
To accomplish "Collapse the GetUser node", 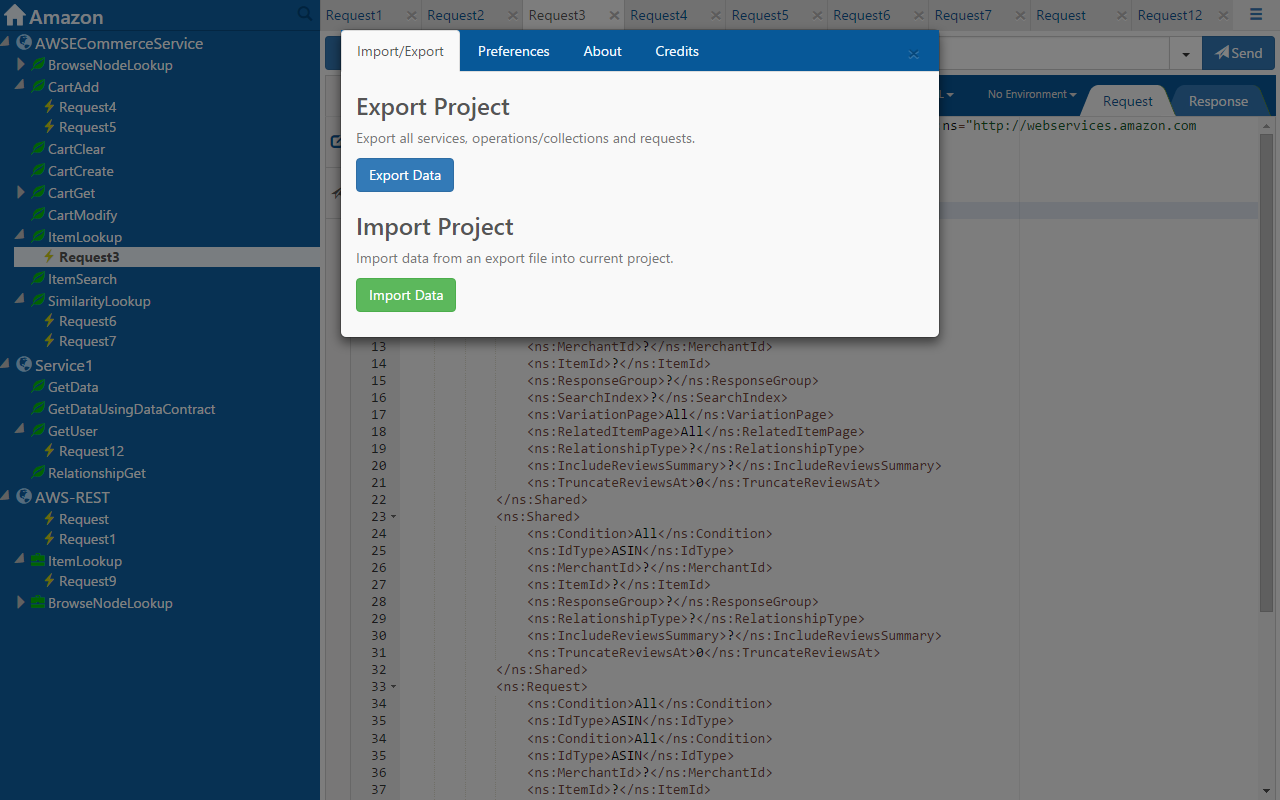I will pyautogui.click(x=21, y=431).
